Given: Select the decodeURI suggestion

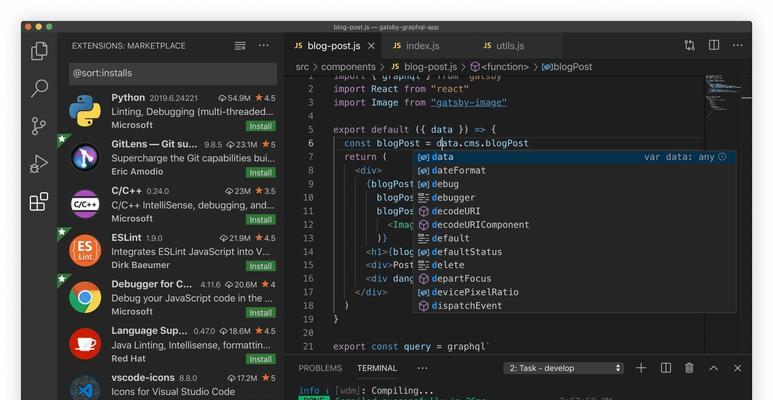Looking at the screenshot, I should click(x=574, y=211).
